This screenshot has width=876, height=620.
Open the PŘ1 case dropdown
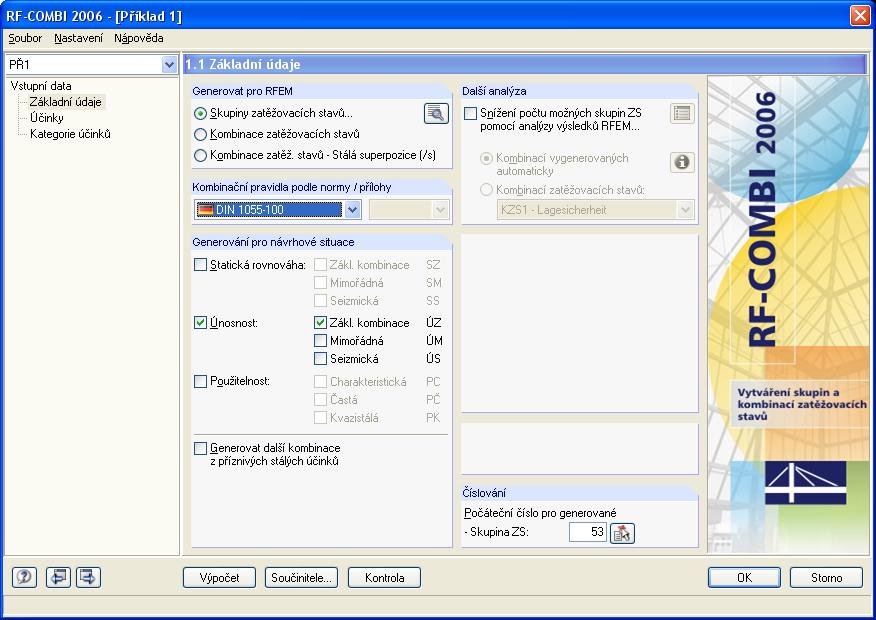tap(169, 65)
